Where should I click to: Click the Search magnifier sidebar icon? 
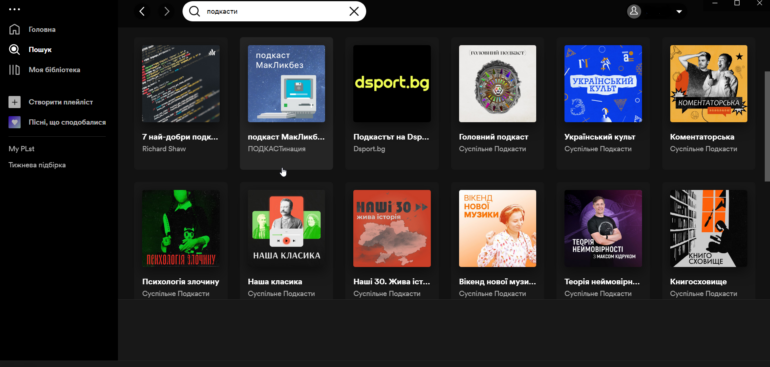click(x=14, y=50)
